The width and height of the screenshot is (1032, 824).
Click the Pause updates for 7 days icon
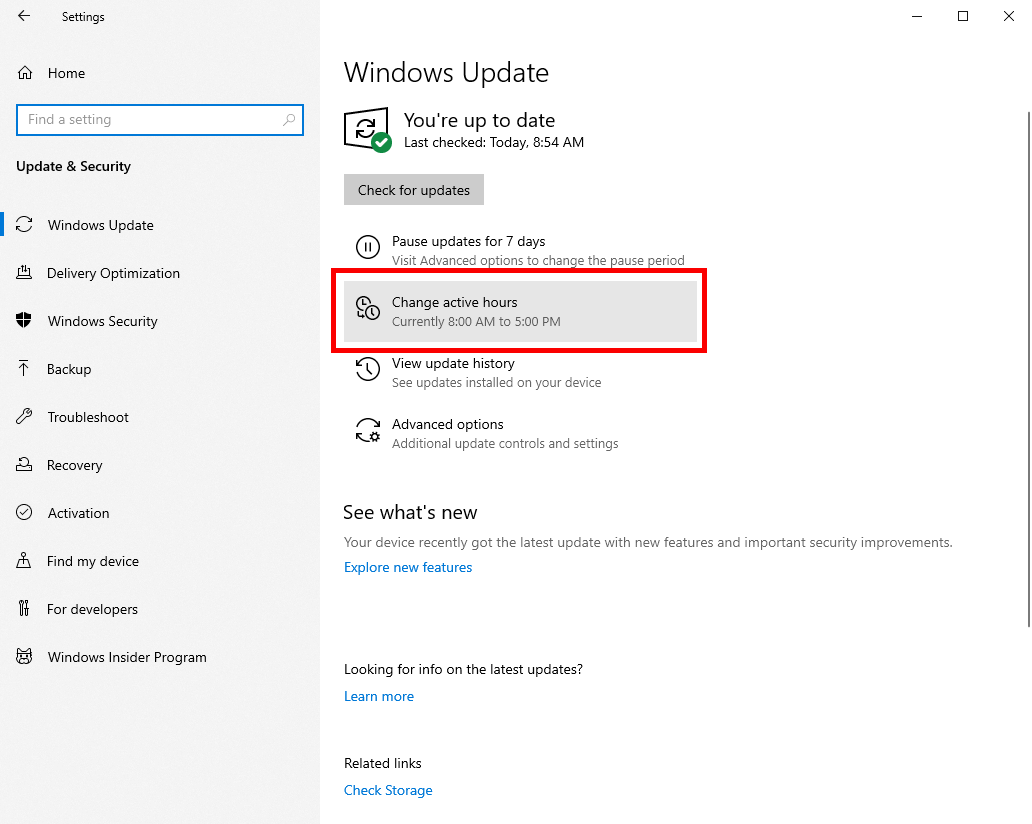click(368, 247)
